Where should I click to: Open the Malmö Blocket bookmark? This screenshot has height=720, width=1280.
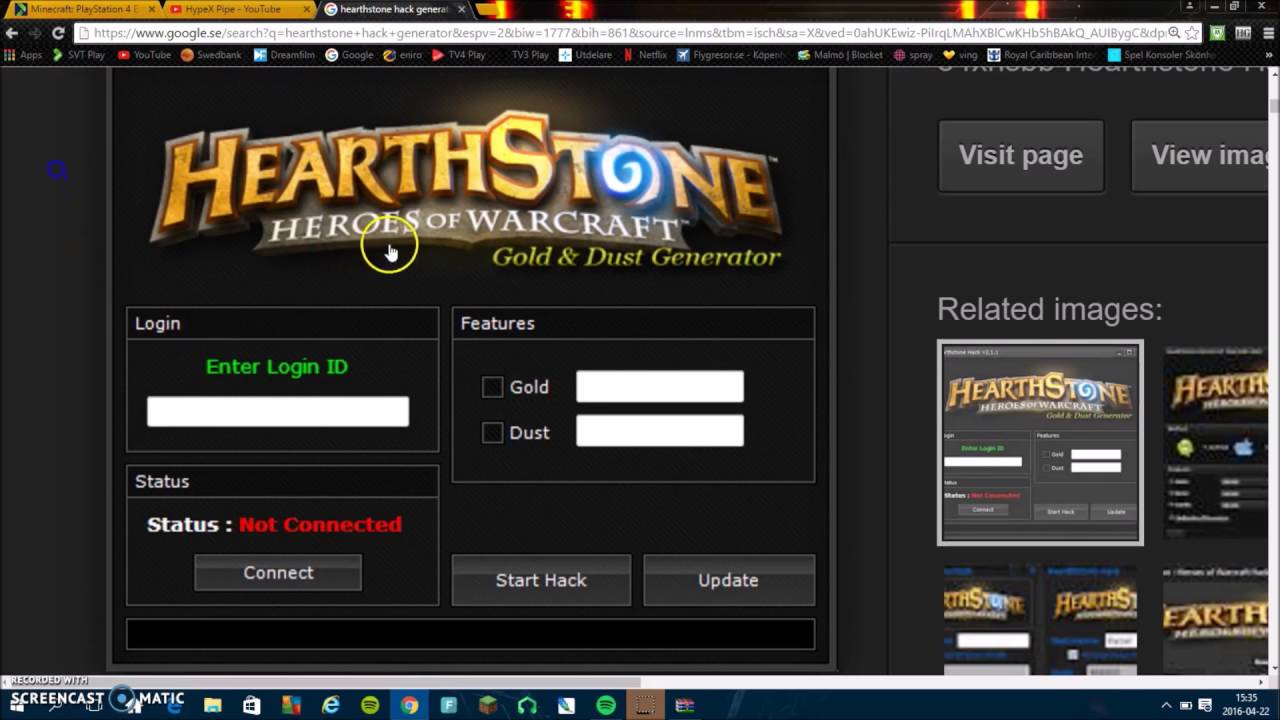840,55
